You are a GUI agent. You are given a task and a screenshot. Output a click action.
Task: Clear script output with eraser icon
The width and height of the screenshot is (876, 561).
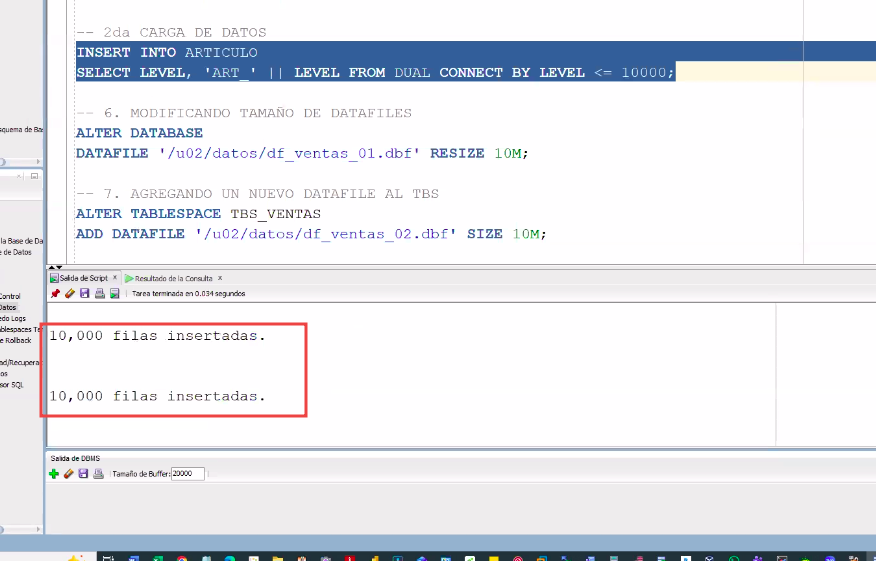pos(69,294)
